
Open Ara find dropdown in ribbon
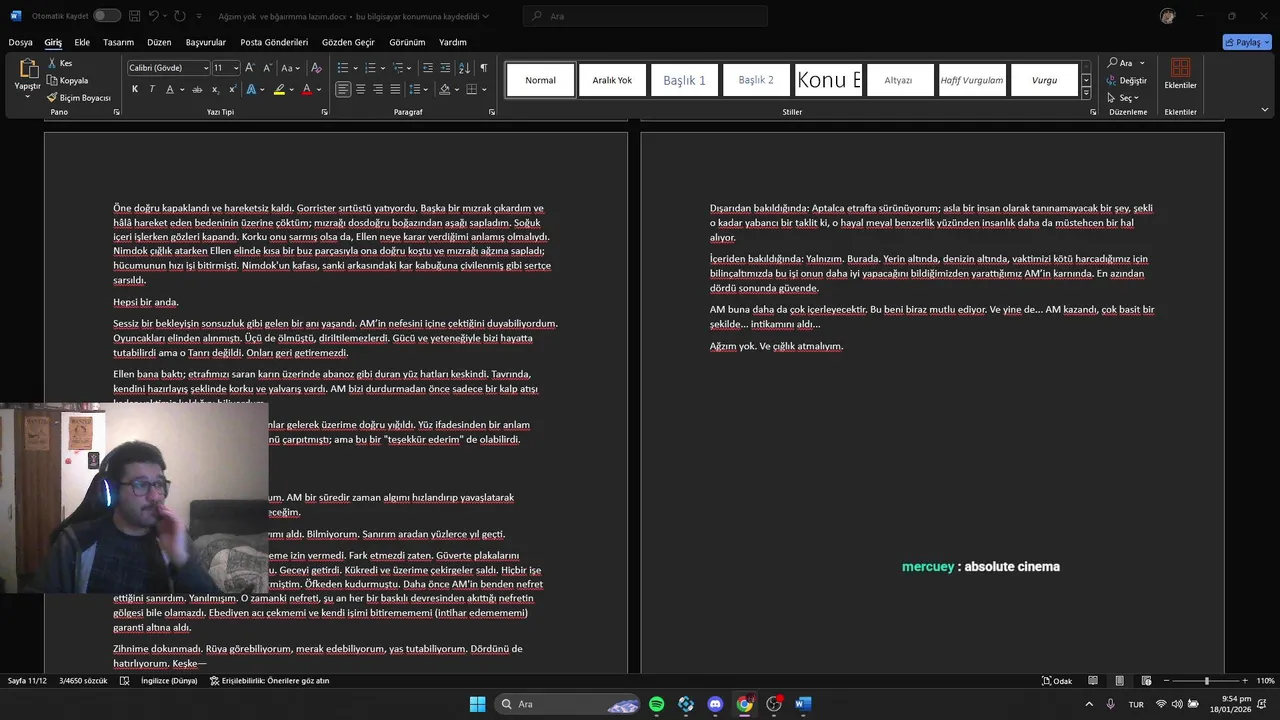(1142, 63)
